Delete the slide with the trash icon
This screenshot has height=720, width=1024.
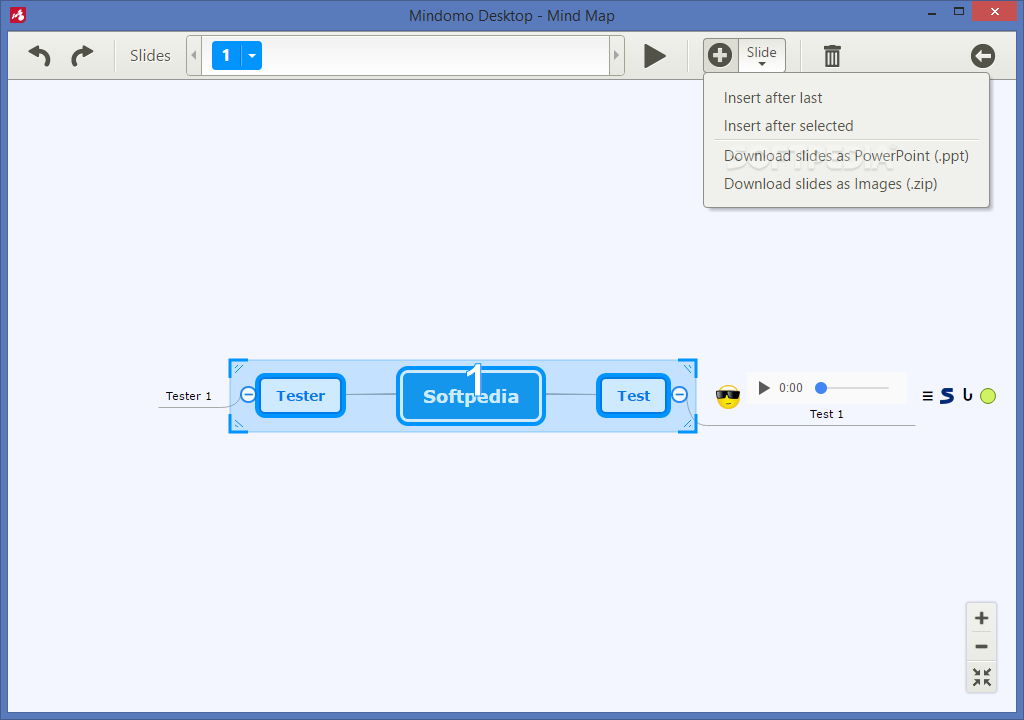(831, 56)
